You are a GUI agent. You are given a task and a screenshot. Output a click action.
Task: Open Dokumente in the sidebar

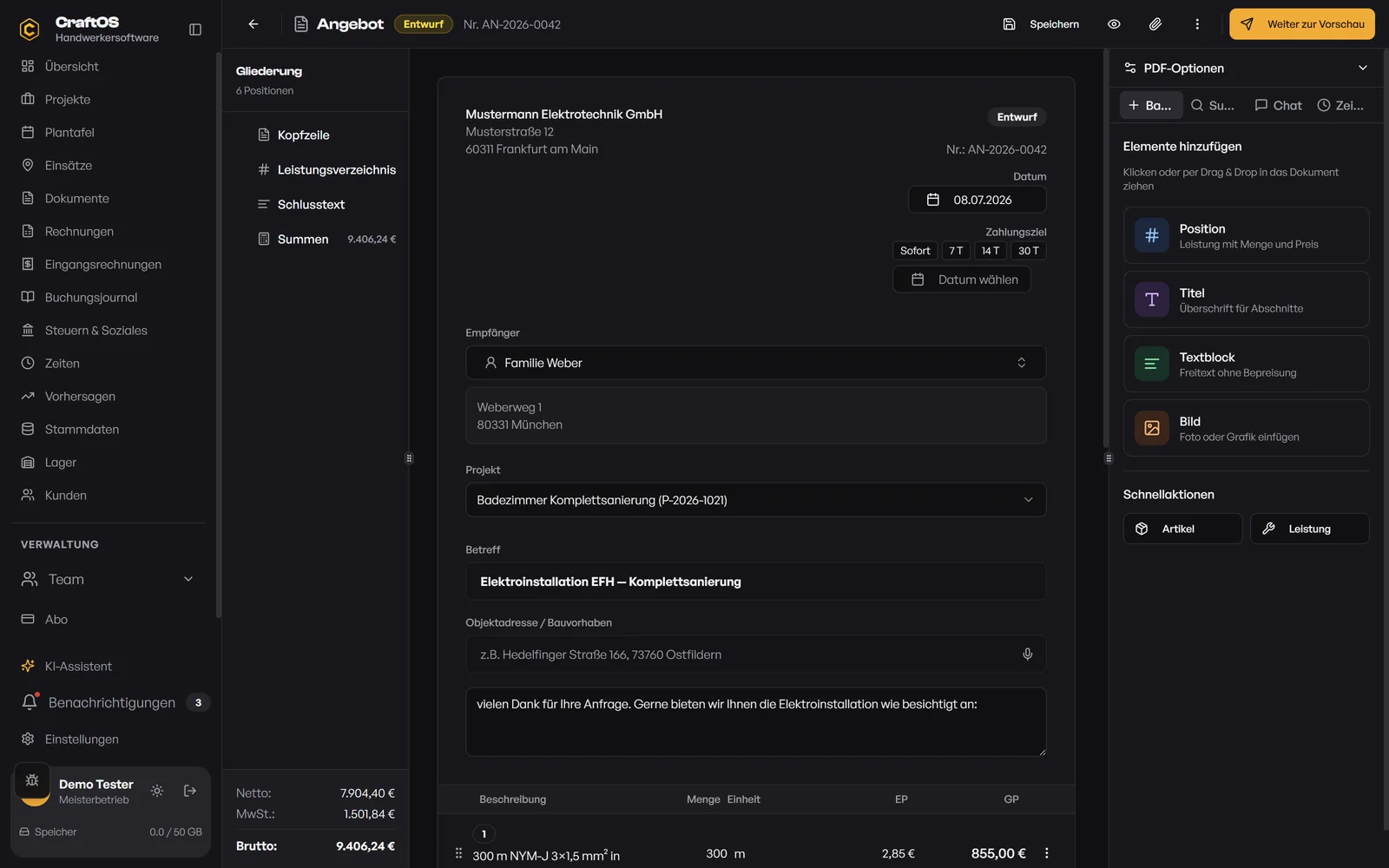pos(109,198)
